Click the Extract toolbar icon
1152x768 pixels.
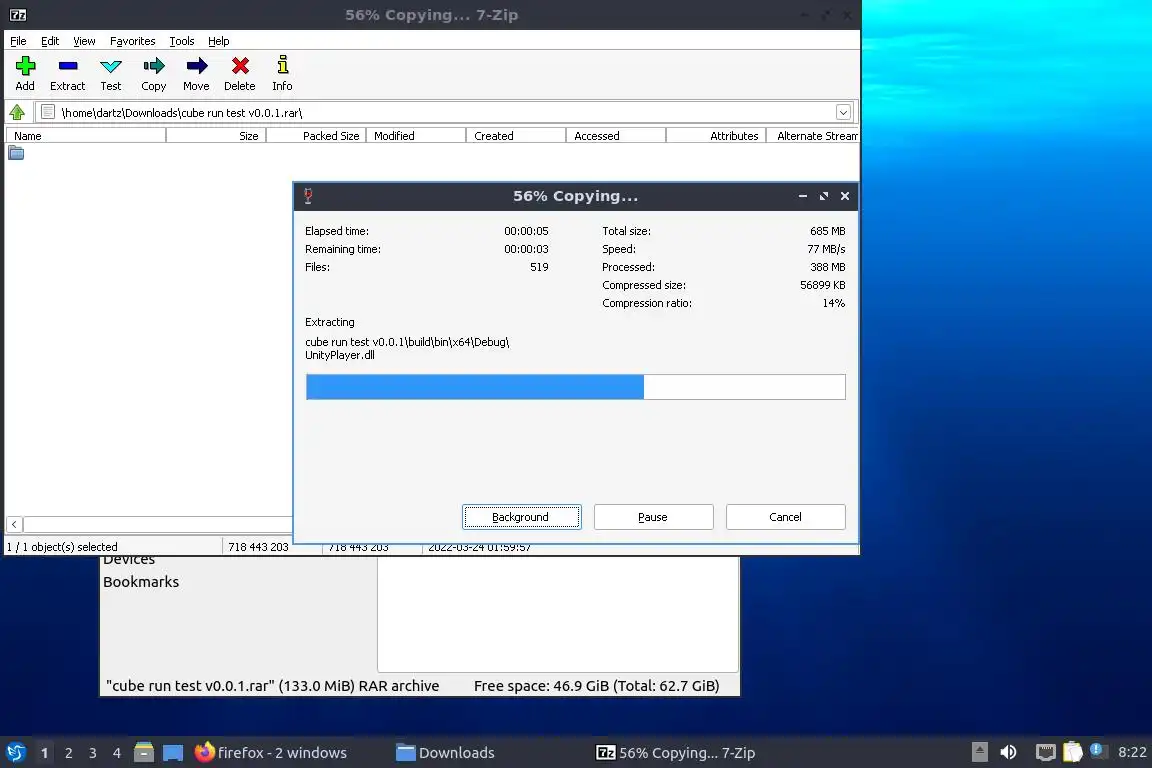68,73
